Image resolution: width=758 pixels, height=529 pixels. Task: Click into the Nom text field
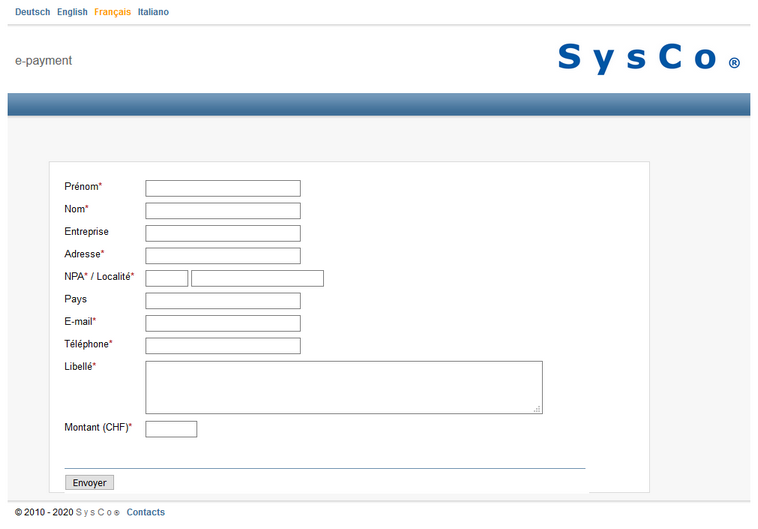coord(223,211)
